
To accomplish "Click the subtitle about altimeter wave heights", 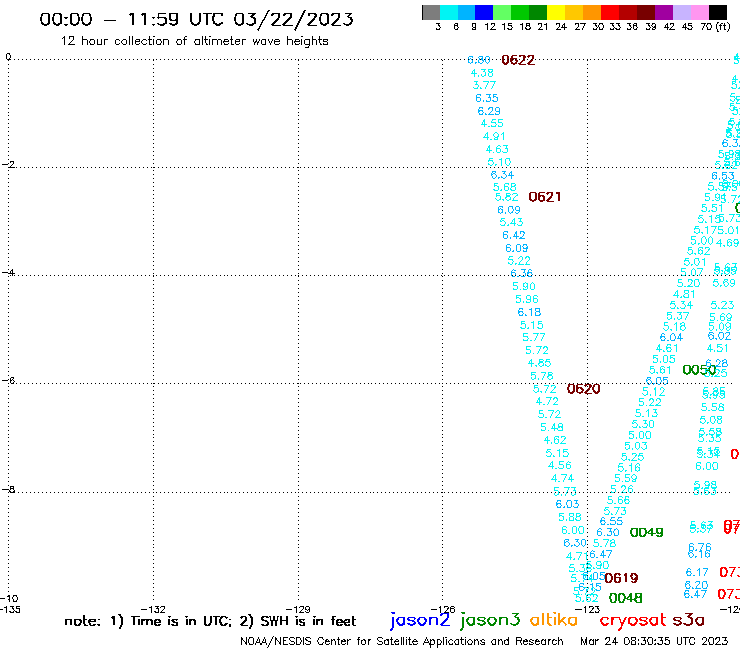I will click(194, 41).
